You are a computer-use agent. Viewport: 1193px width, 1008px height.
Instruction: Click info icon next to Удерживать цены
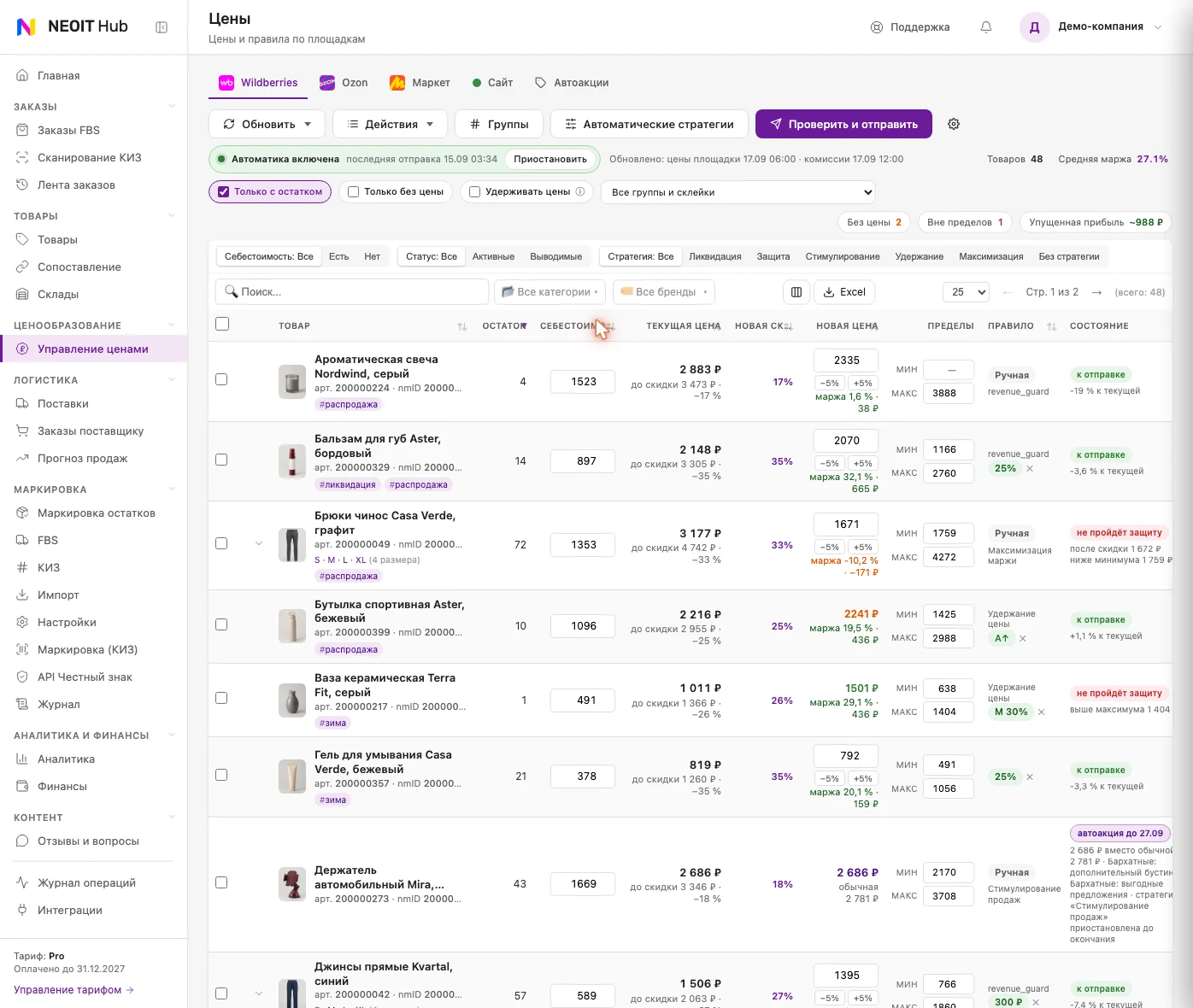580,192
